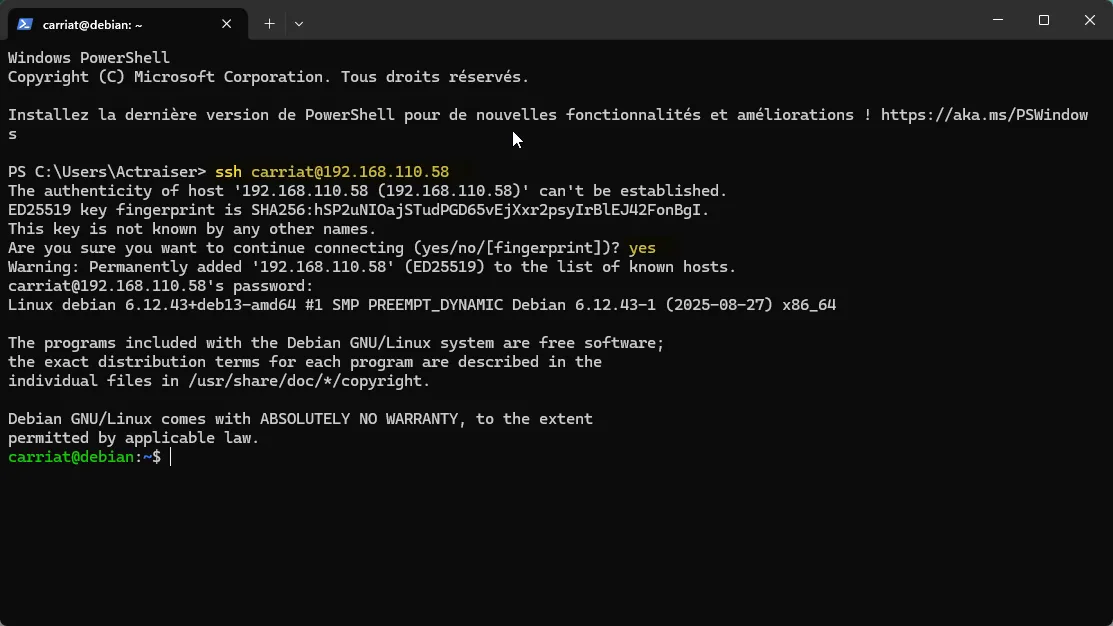Minimize the terminal window
The height and width of the screenshot is (626, 1113).
pos(998,20)
